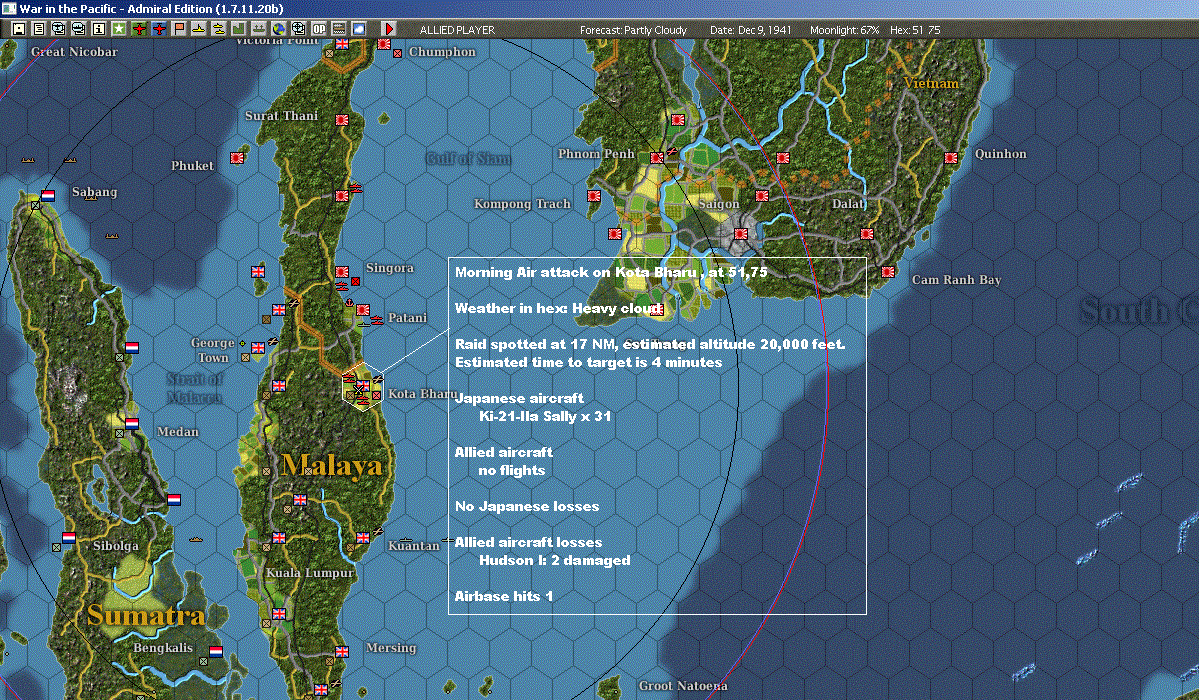This screenshot has height=700, width=1199.
Task: Click the 'Great Nicobar' map label
Action: pos(74,52)
